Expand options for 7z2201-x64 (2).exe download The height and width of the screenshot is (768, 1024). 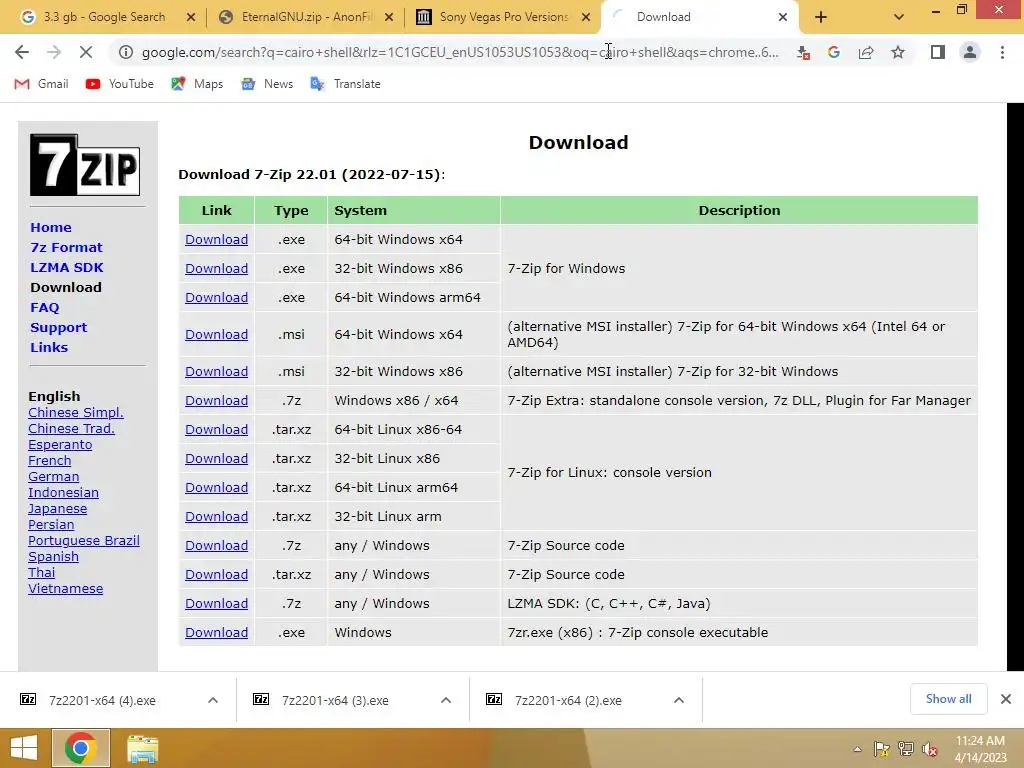coord(679,700)
